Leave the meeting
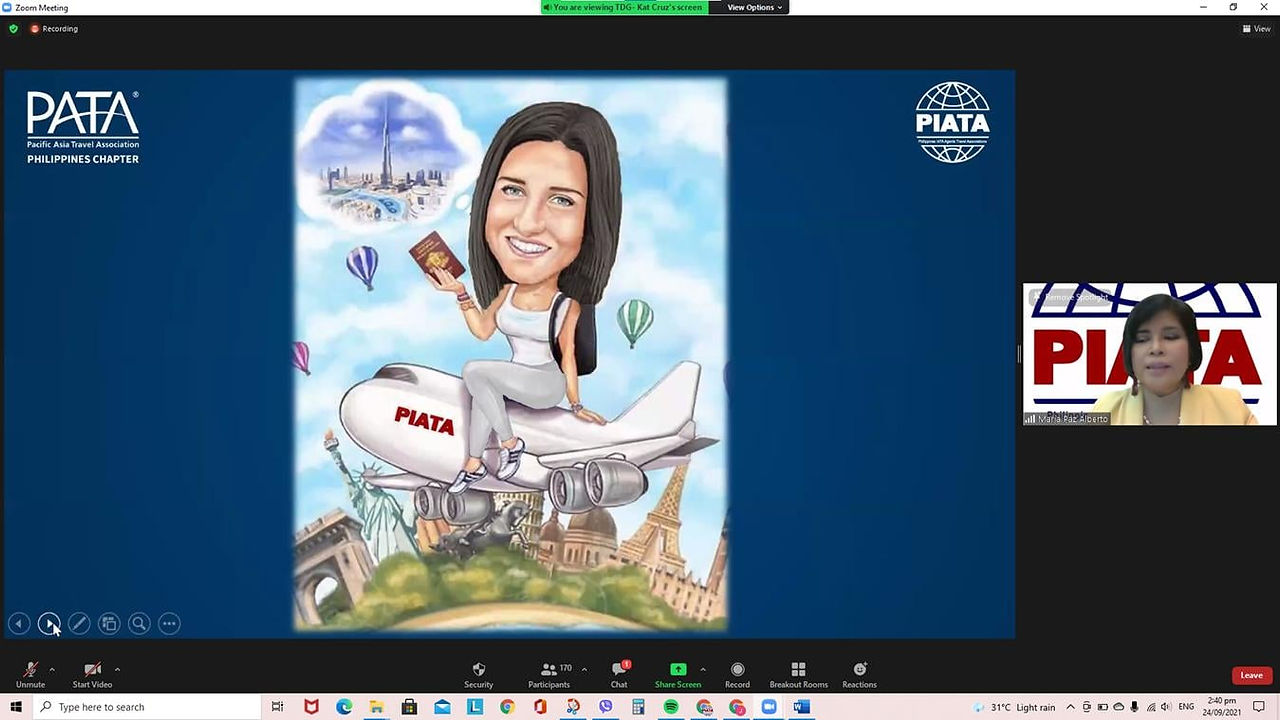The image size is (1280, 720). [x=1251, y=675]
